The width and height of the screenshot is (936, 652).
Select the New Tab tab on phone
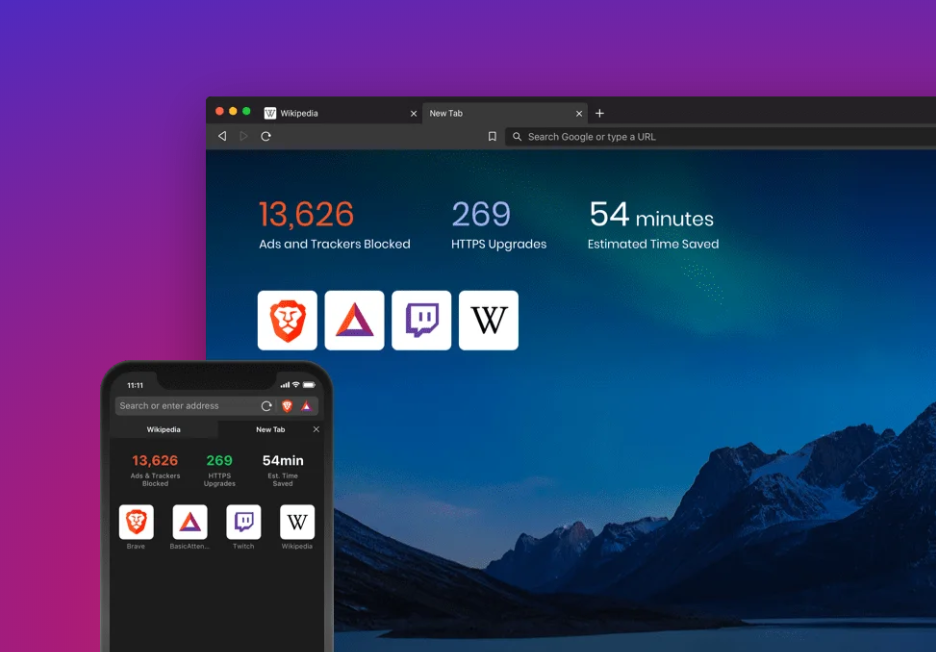click(270, 429)
